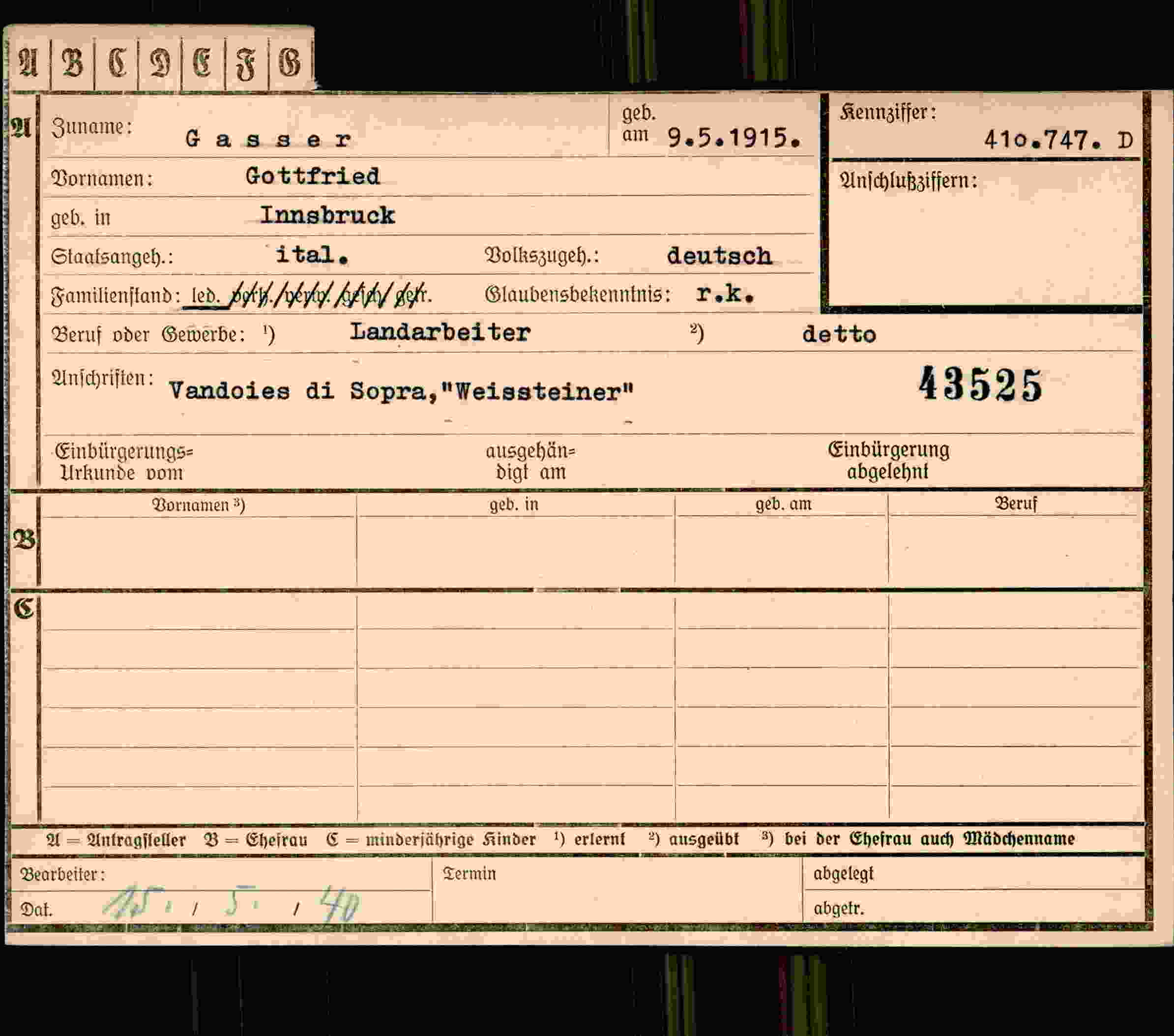Click the 'Familienstand:' label
Screen dimensions: 1174x1036
point(116,296)
